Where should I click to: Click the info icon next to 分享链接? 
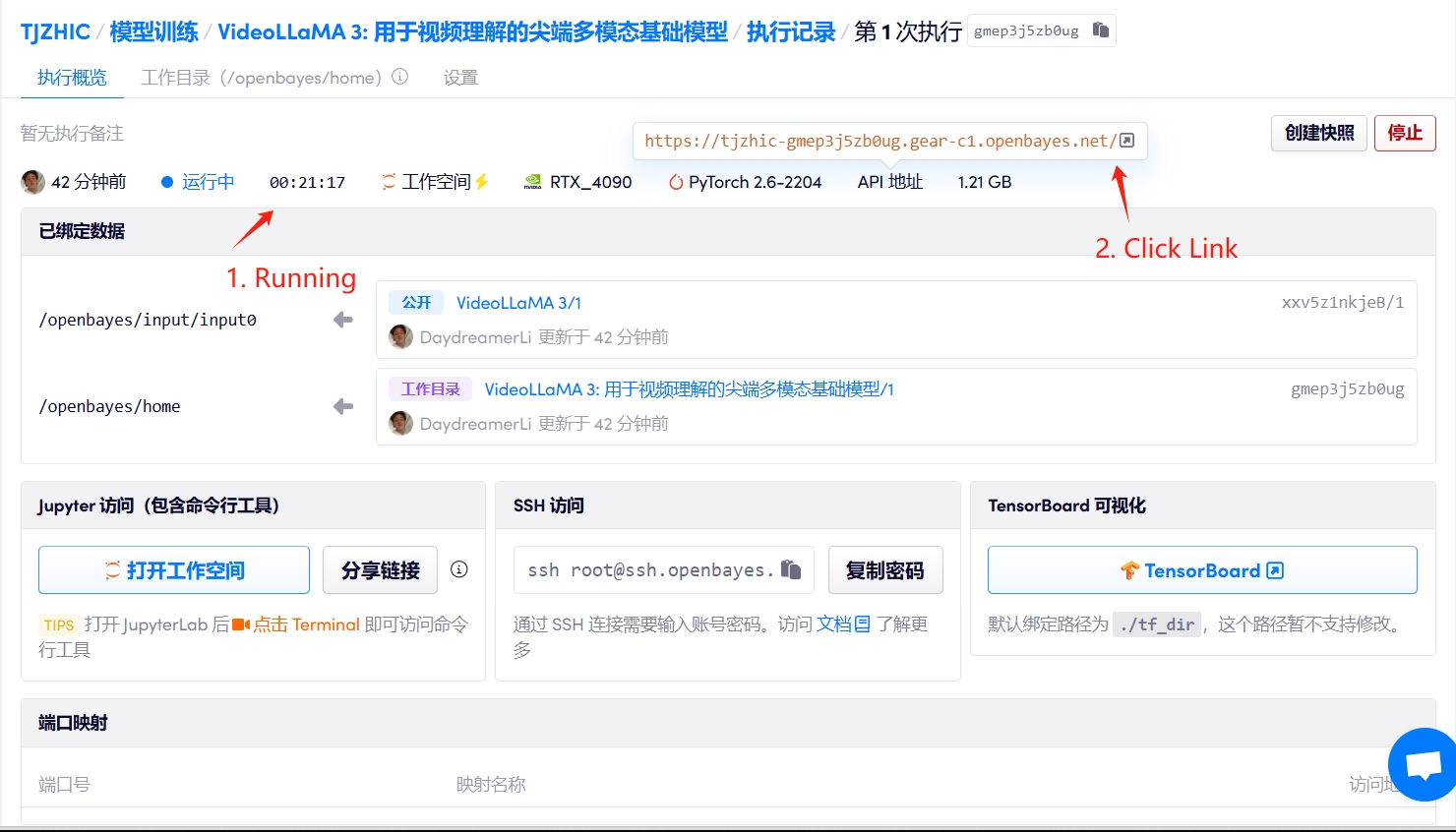(459, 569)
